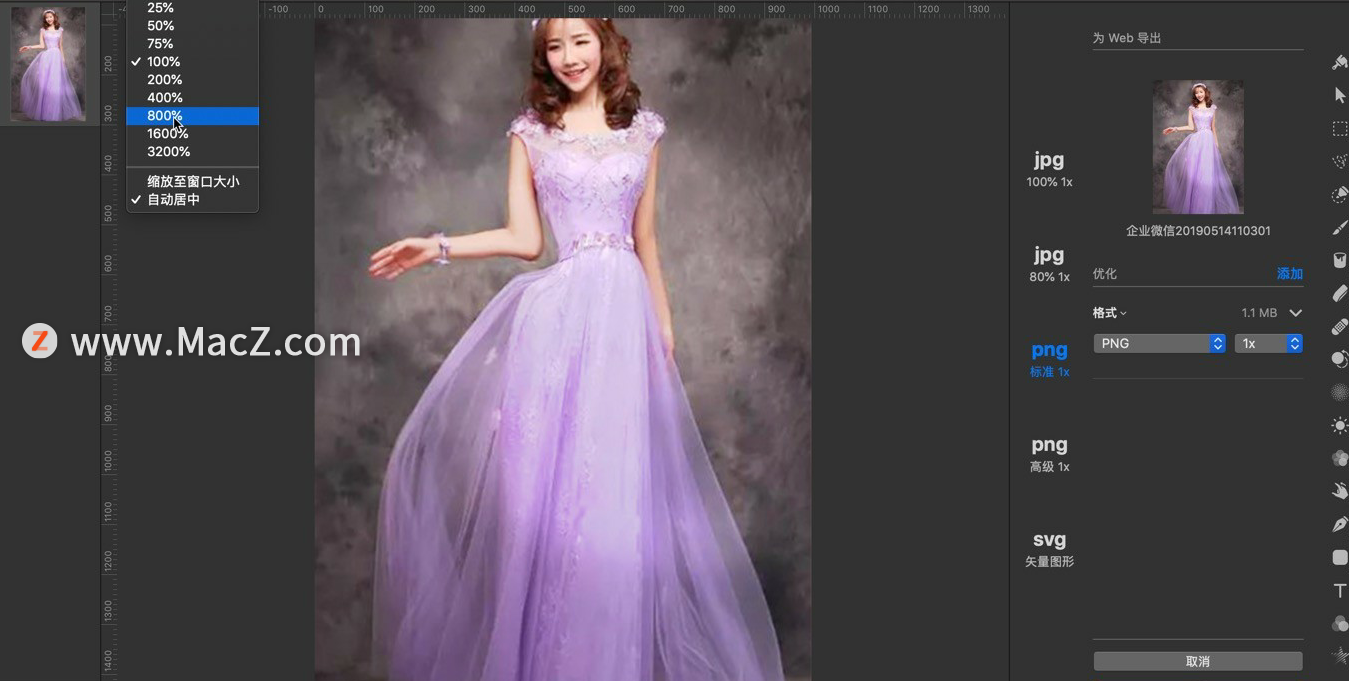Image resolution: width=1349 pixels, height=681 pixels.
Task: Click the 优化 section label
Action: point(1104,274)
